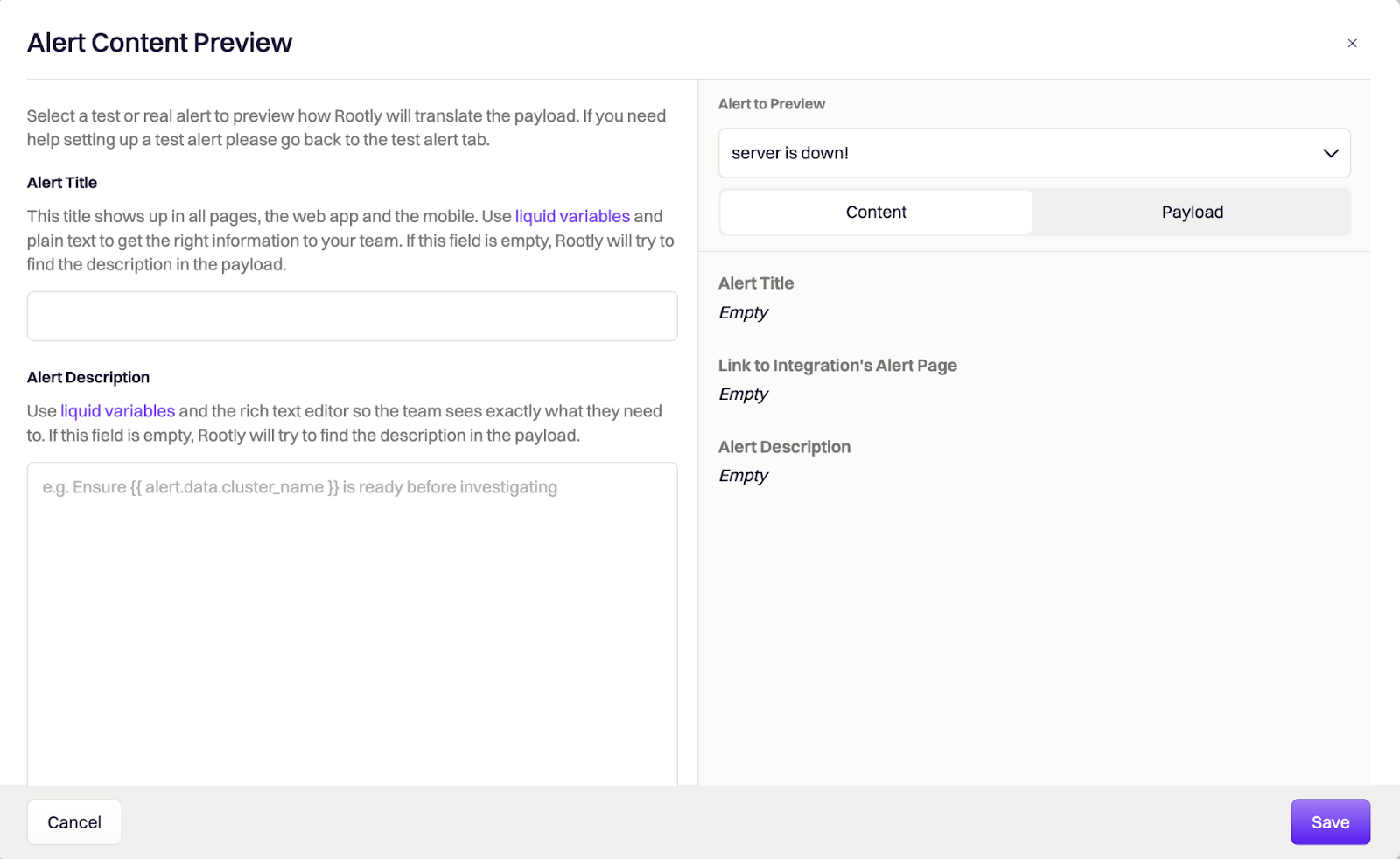Save the alert content settings
Viewport: 1400px width, 859px height.
coord(1330,822)
